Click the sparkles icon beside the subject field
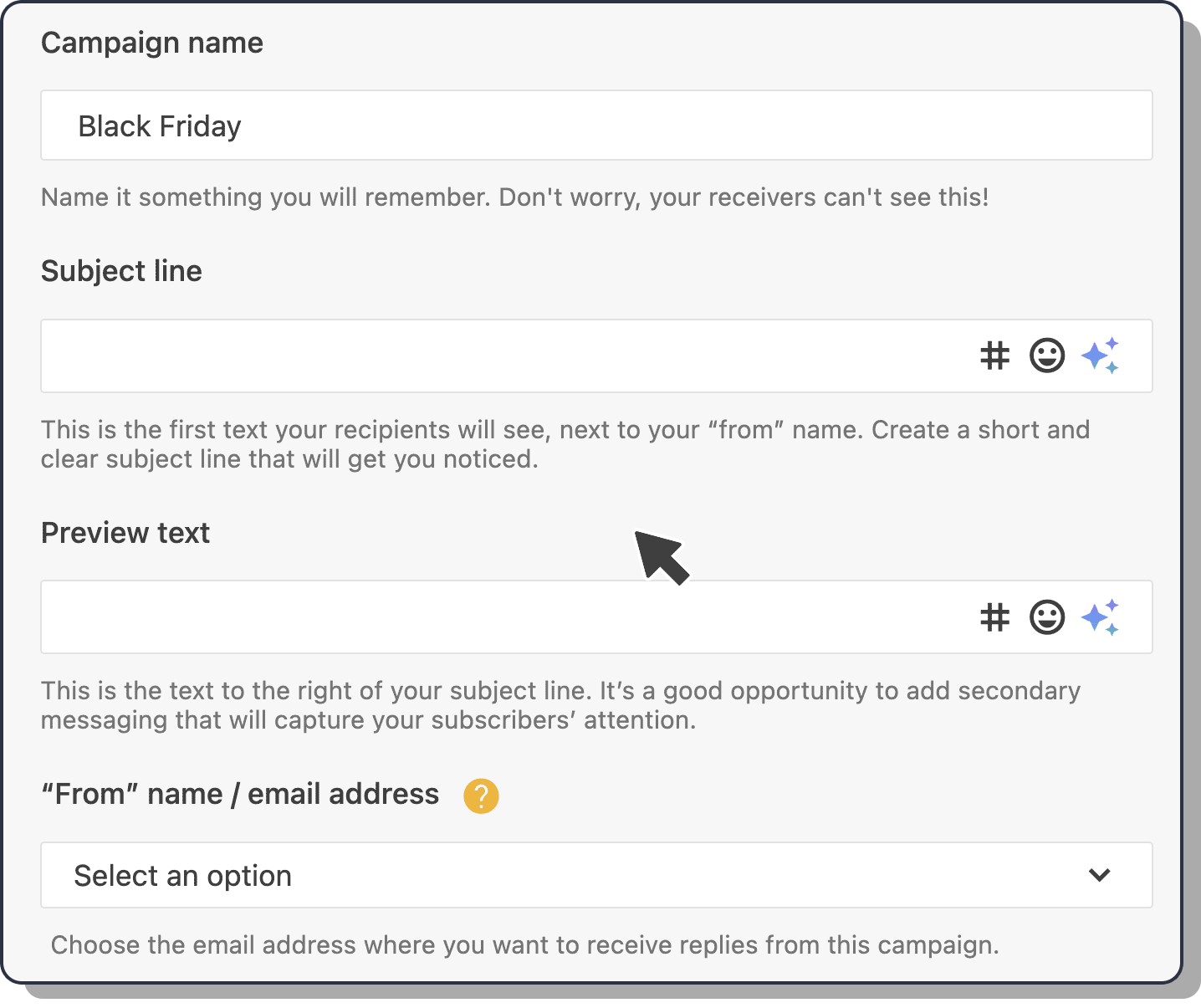This screenshot has width=1201, height=1008. 1101,356
